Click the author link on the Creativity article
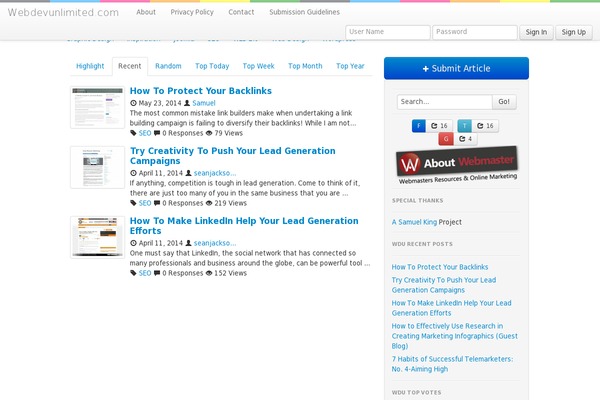 click(215, 173)
